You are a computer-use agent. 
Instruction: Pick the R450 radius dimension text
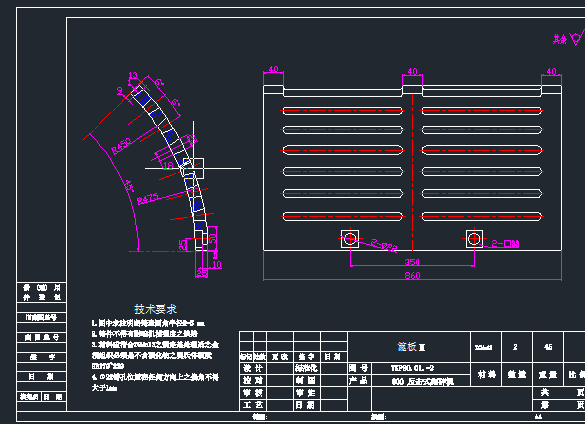122,146
